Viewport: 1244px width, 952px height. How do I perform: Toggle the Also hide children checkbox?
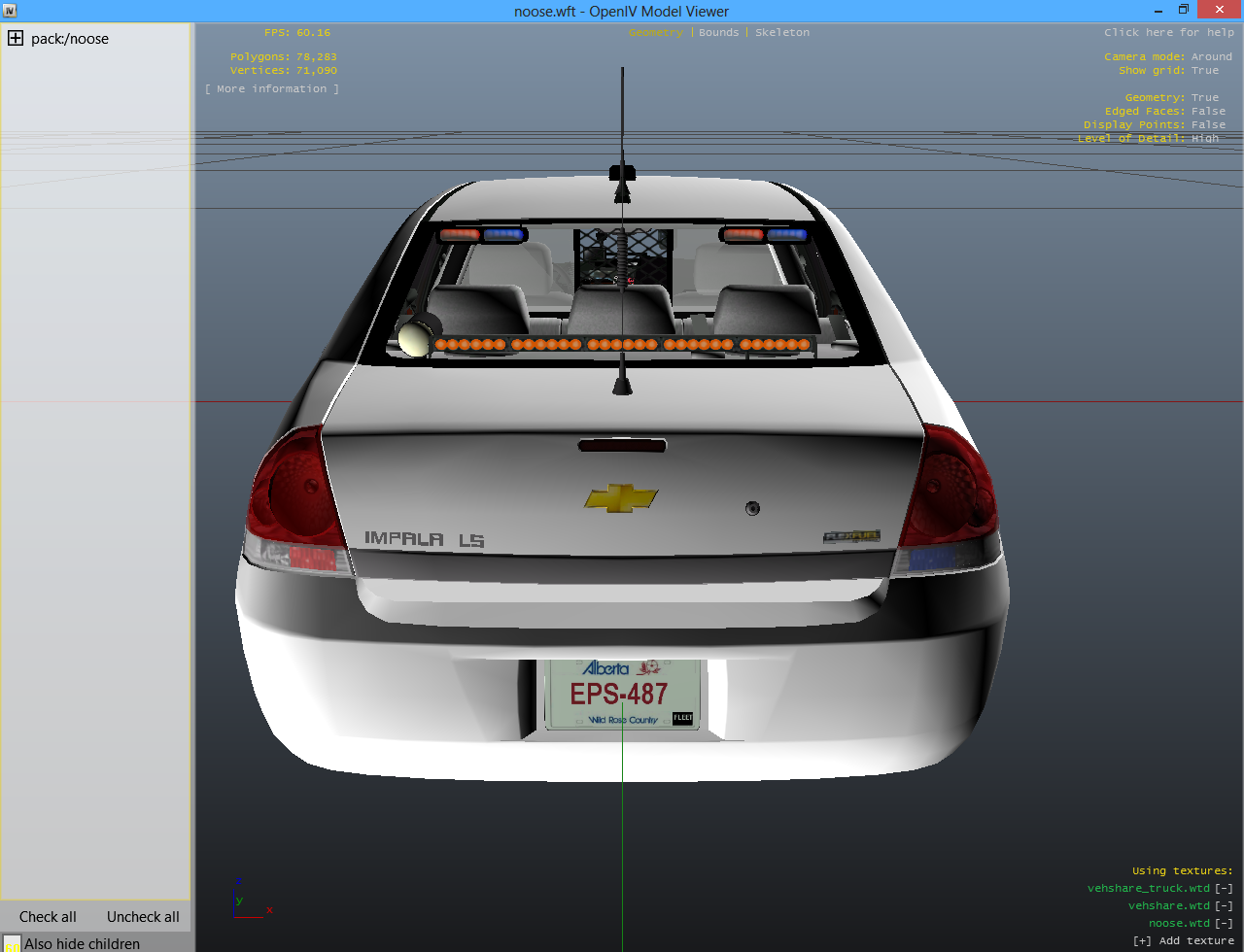coord(12,943)
